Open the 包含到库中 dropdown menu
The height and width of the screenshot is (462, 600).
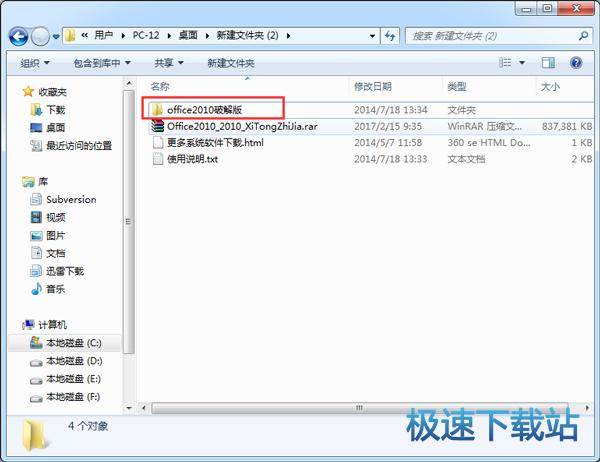click(102, 63)
